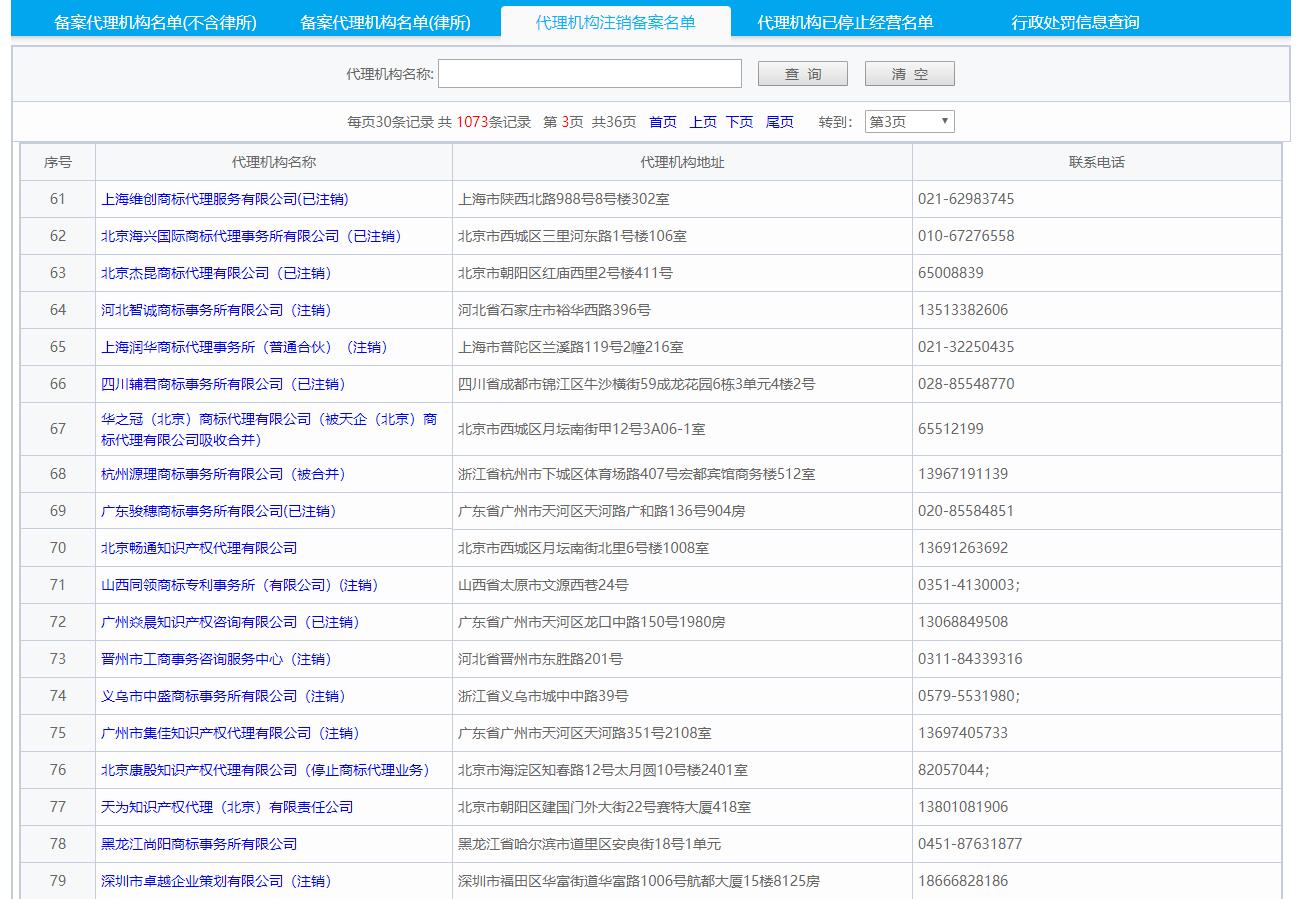Select phone number 13513382606
Screen dimensions: 1303x899
[963, 310]
